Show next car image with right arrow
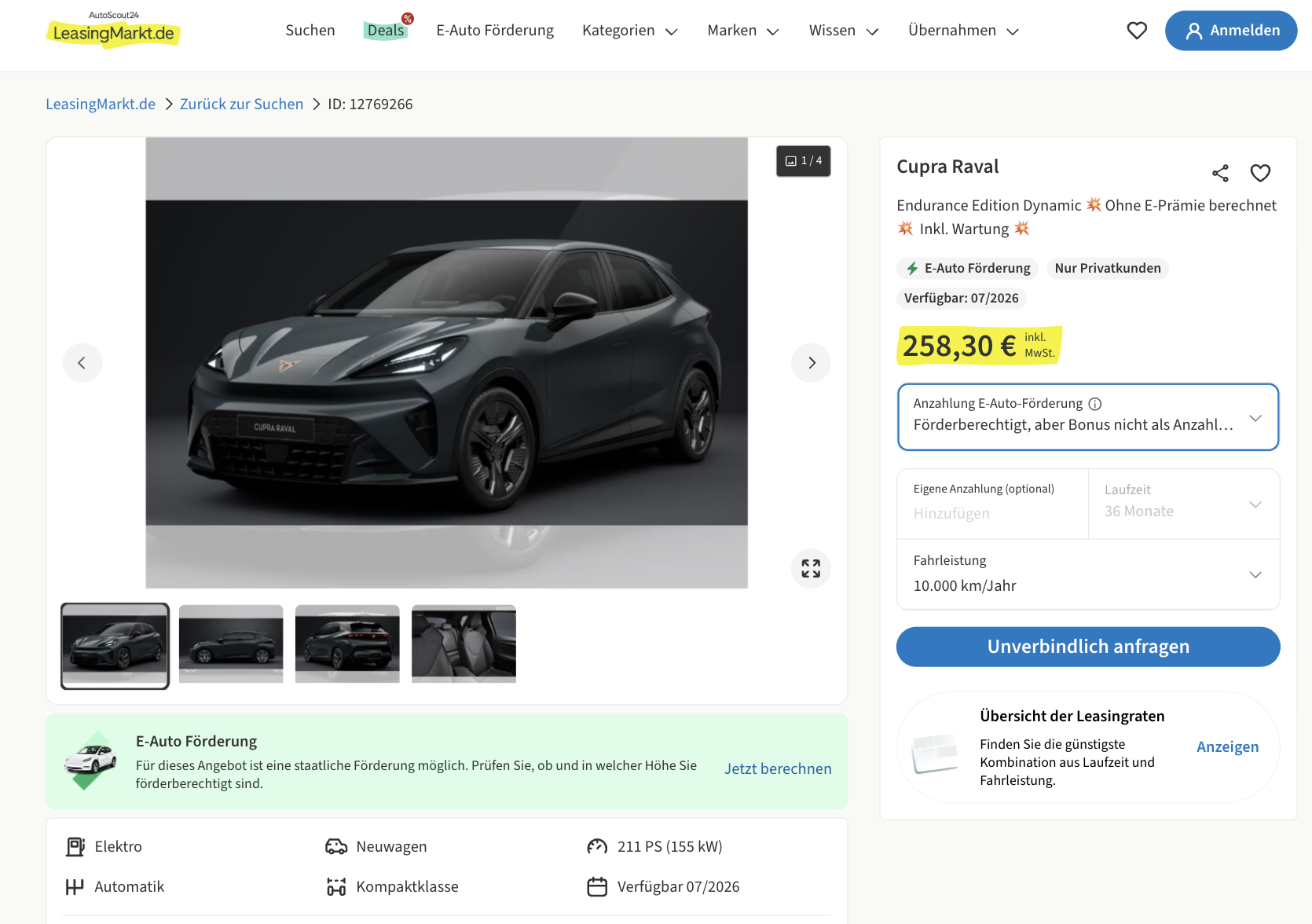1312x924 pixels. coord(811,362)
